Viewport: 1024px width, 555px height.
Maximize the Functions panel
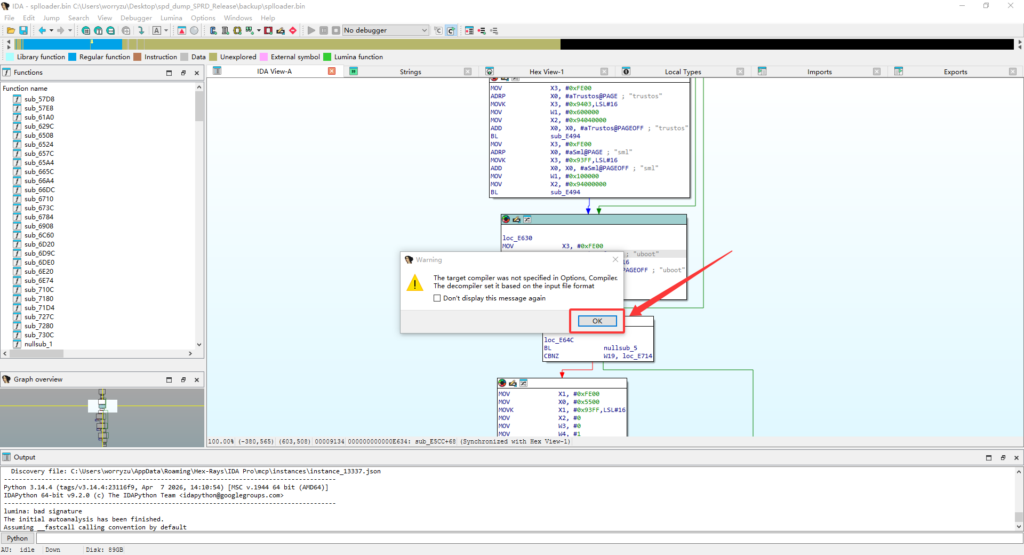[x=169, y=72]
